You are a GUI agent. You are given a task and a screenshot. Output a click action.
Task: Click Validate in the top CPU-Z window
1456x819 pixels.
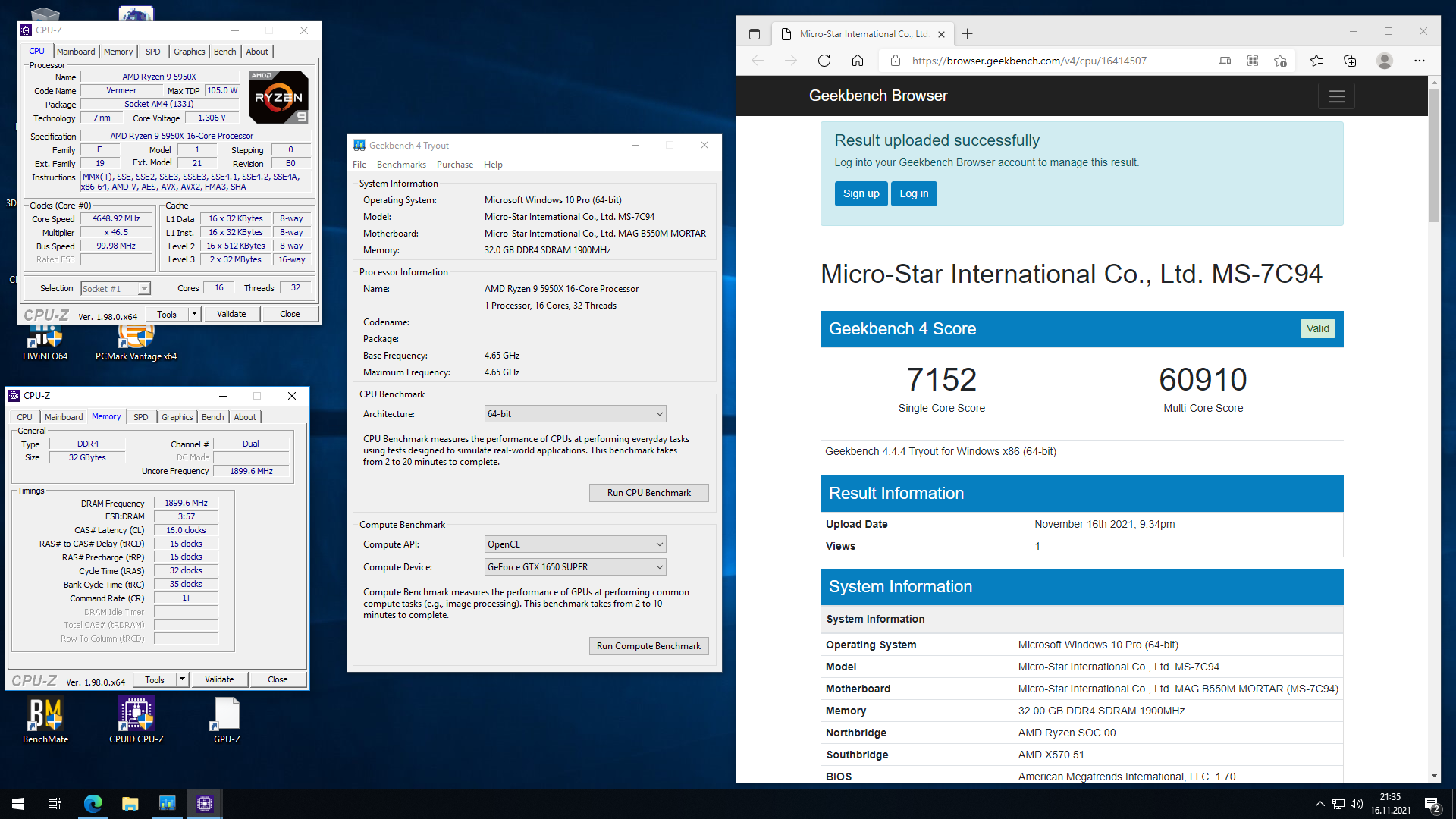click(x=231, y=314)
